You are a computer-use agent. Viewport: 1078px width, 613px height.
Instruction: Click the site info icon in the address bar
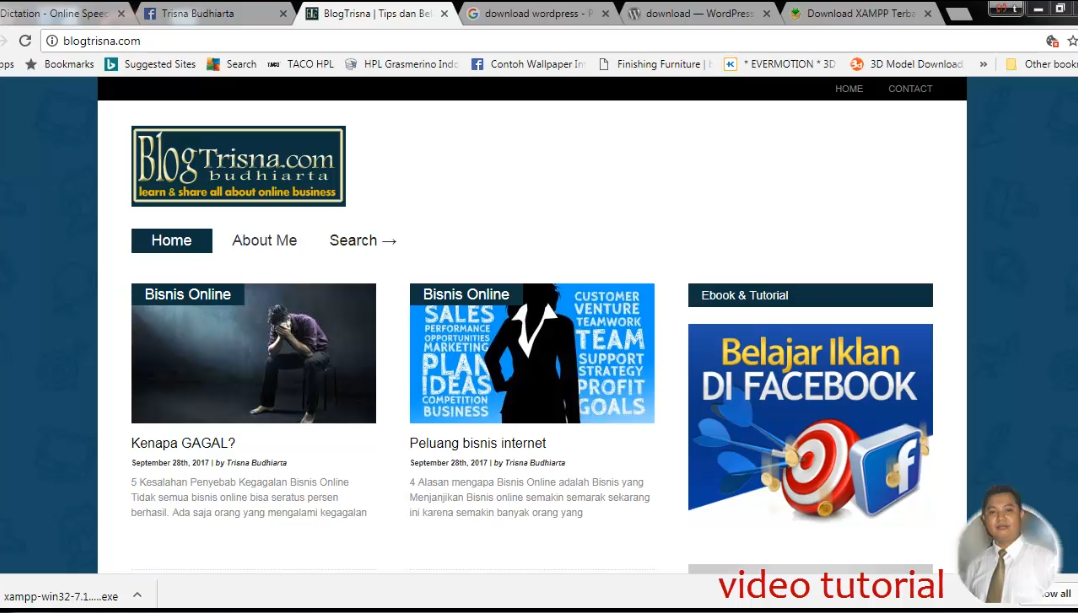52,41
